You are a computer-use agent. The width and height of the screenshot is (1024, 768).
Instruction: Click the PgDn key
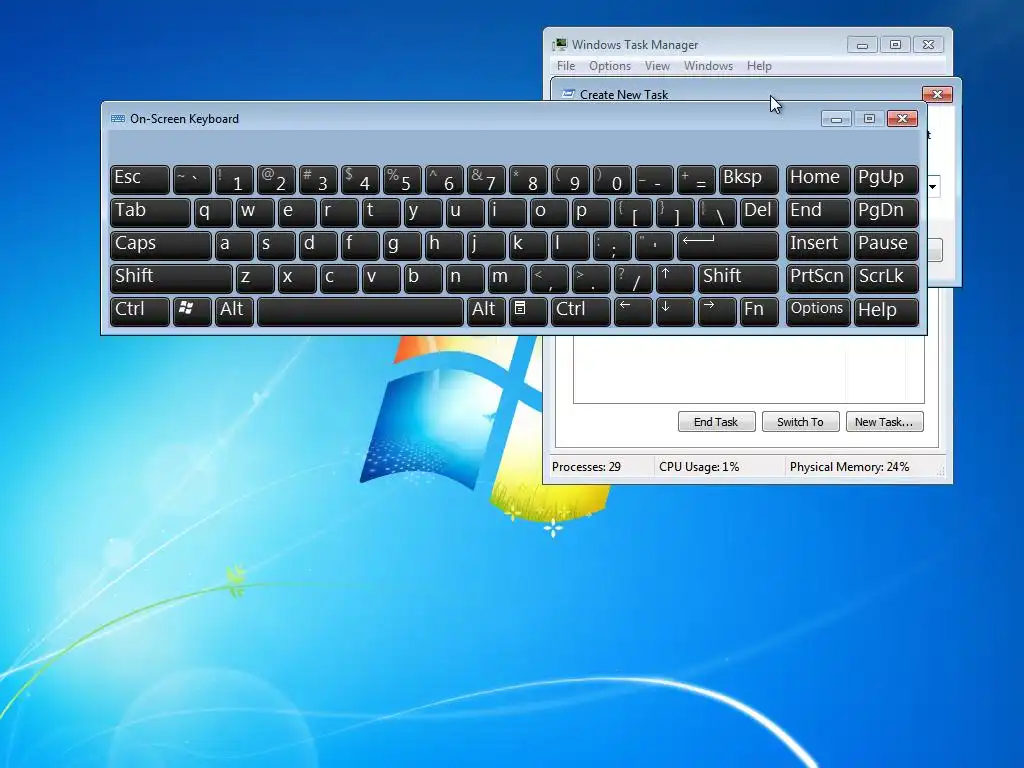(886, 213)
